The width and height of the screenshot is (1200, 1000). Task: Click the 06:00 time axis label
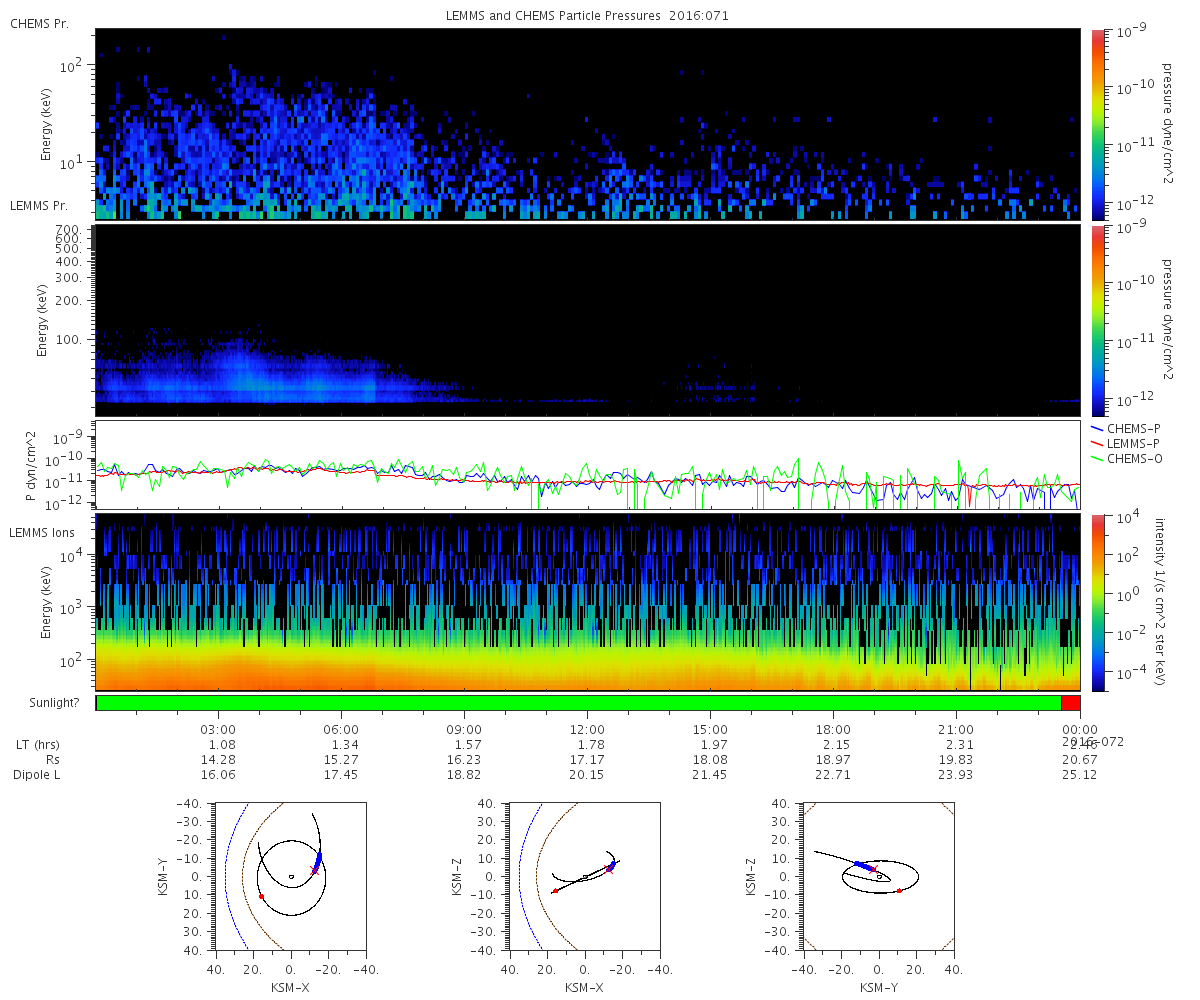point(341,730)
